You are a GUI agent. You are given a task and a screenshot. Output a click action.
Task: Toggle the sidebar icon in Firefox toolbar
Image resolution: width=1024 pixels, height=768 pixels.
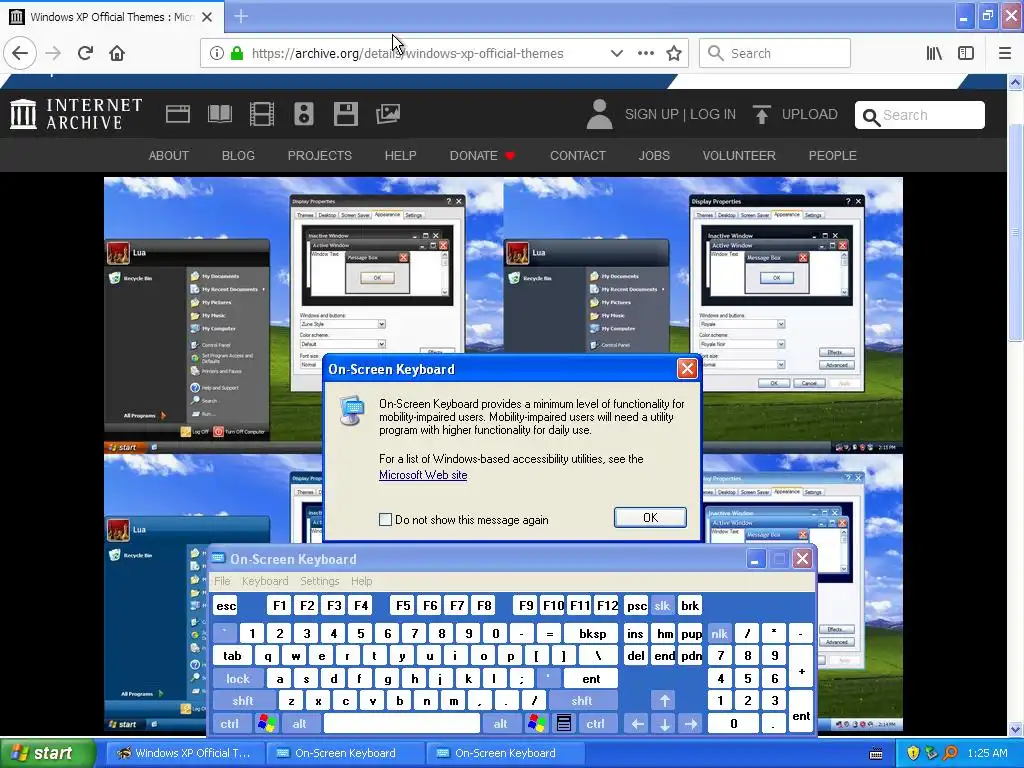tap(966, 54)
